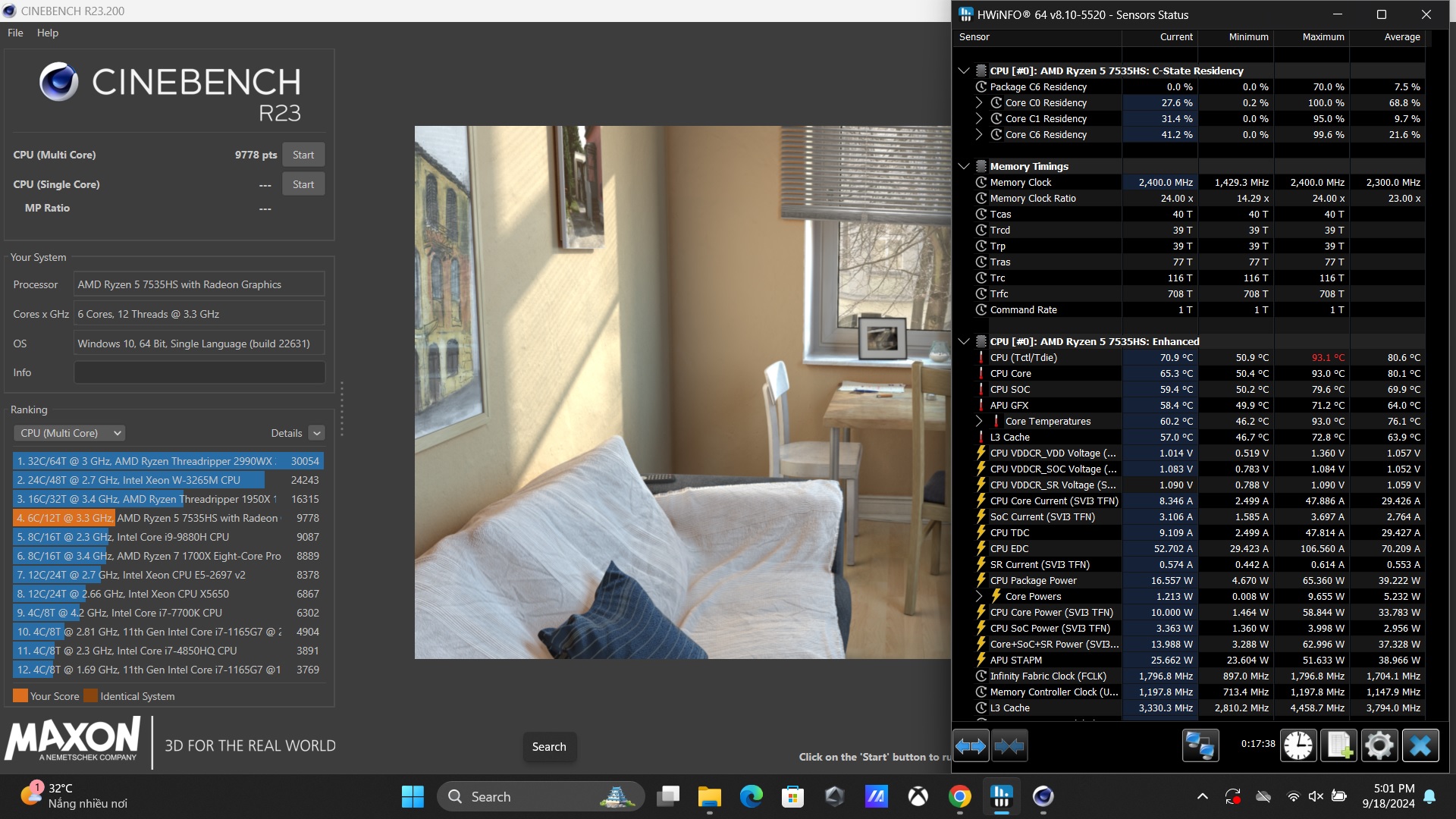This screenshot has height=819, width=1456.
Task: Collapse the Memory Timings group
Action: point(964,166)
